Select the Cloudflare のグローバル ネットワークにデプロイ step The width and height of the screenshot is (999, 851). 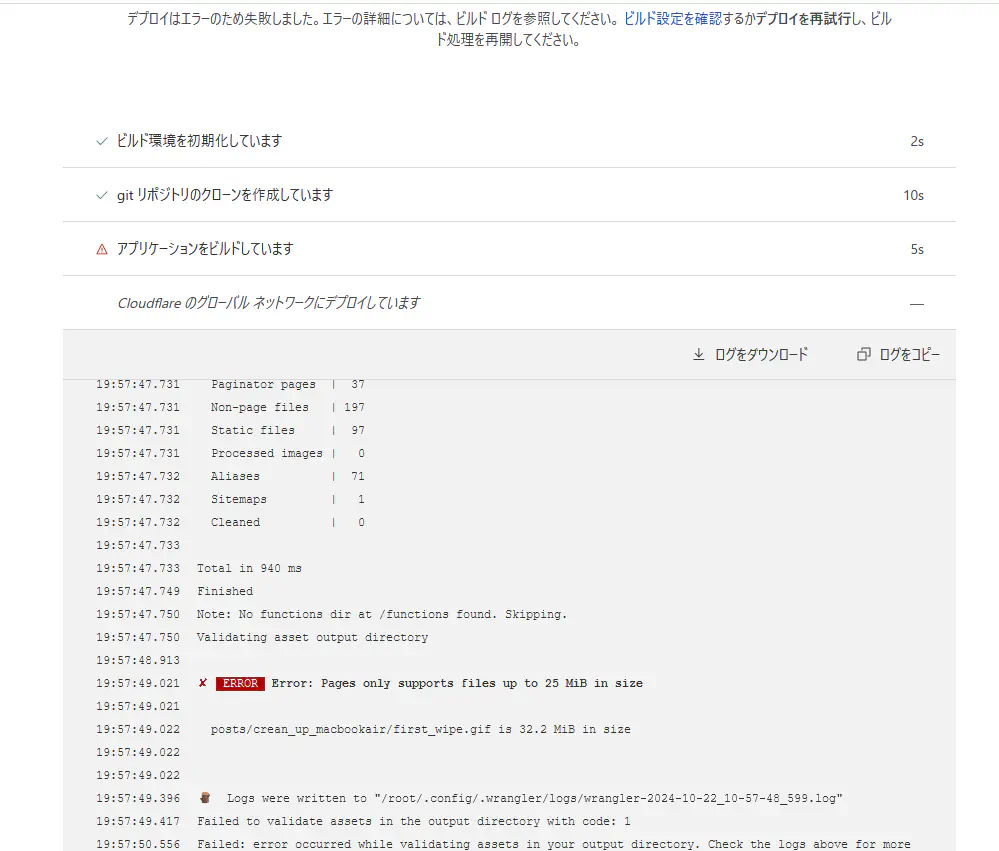[x=269, y=303]
